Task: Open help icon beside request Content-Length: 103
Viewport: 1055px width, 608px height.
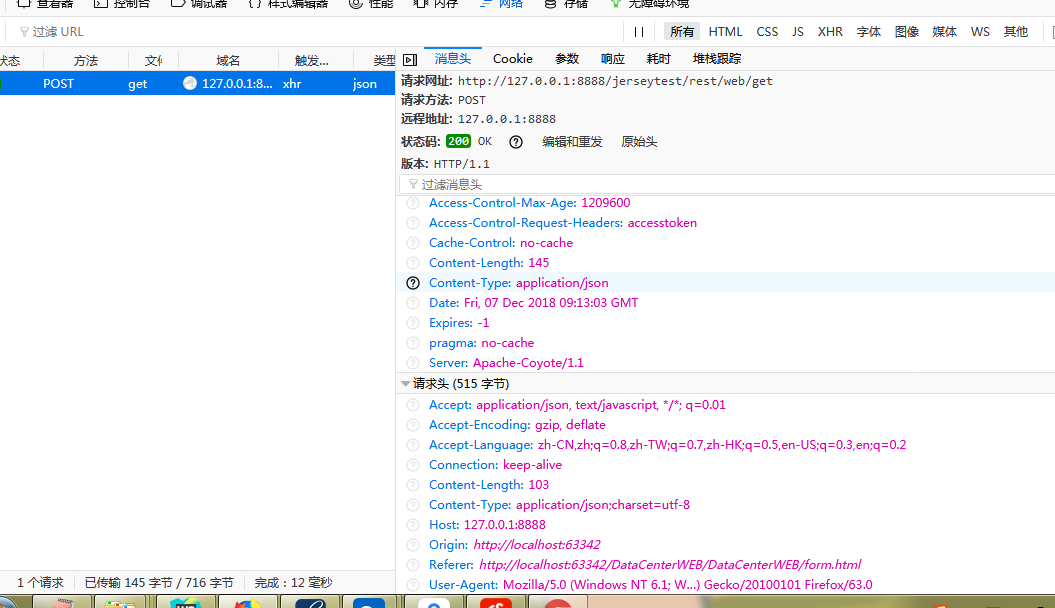Action: (413, 485)
